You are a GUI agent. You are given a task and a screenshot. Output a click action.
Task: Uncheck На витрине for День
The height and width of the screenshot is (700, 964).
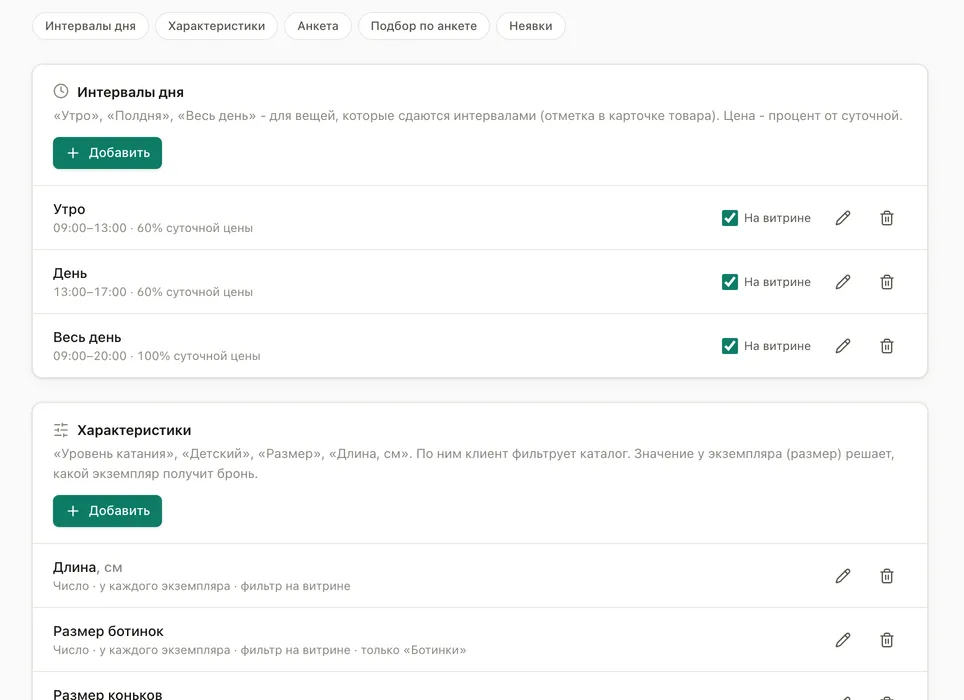[x=730, y=281]
